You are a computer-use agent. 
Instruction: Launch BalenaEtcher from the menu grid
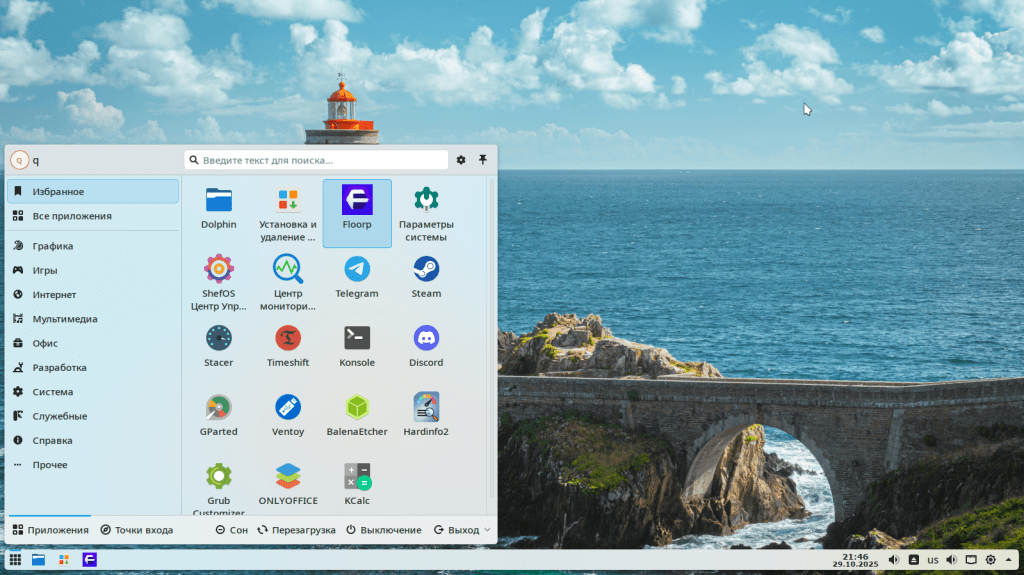(x=357, y=415)
